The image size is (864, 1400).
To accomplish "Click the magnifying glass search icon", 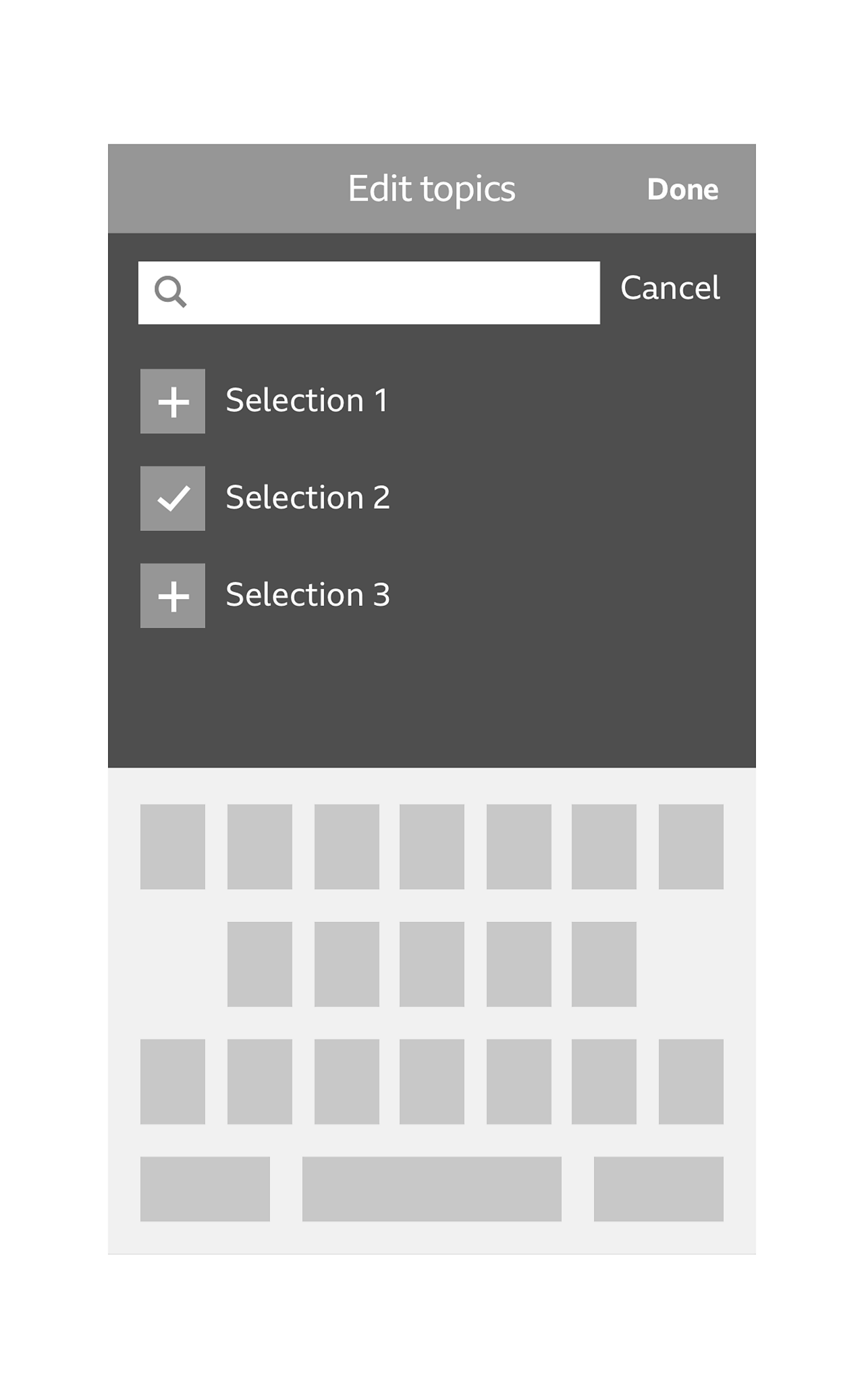I will click(170, 292).
